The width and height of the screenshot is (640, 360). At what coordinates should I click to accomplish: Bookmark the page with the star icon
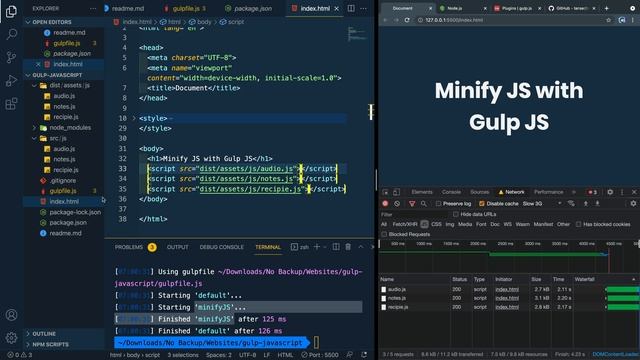click(x=609, y=20)
